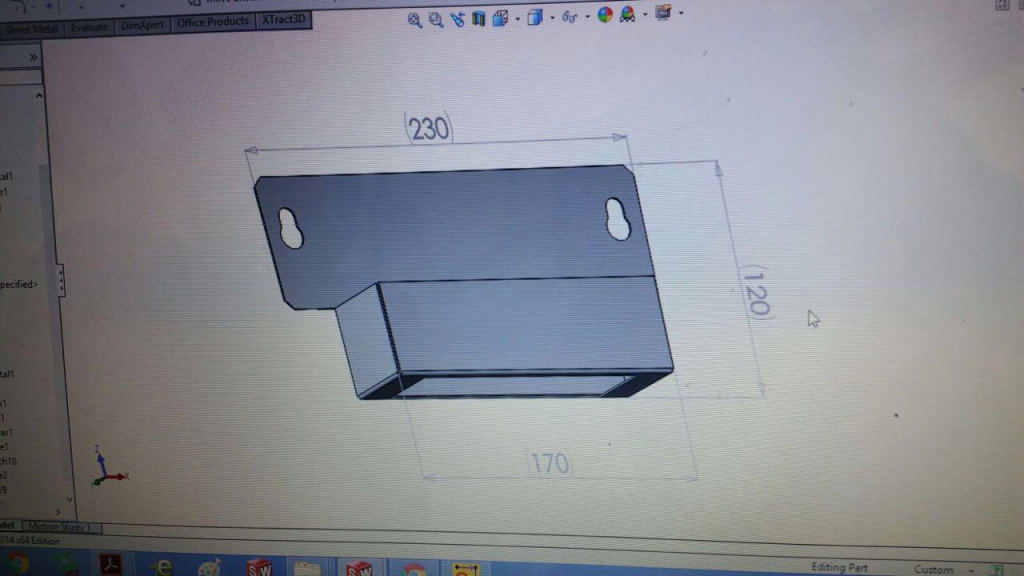Toggle Hide/Show Items glasses icon
The image size is (1024, 576).
point(568,17)
